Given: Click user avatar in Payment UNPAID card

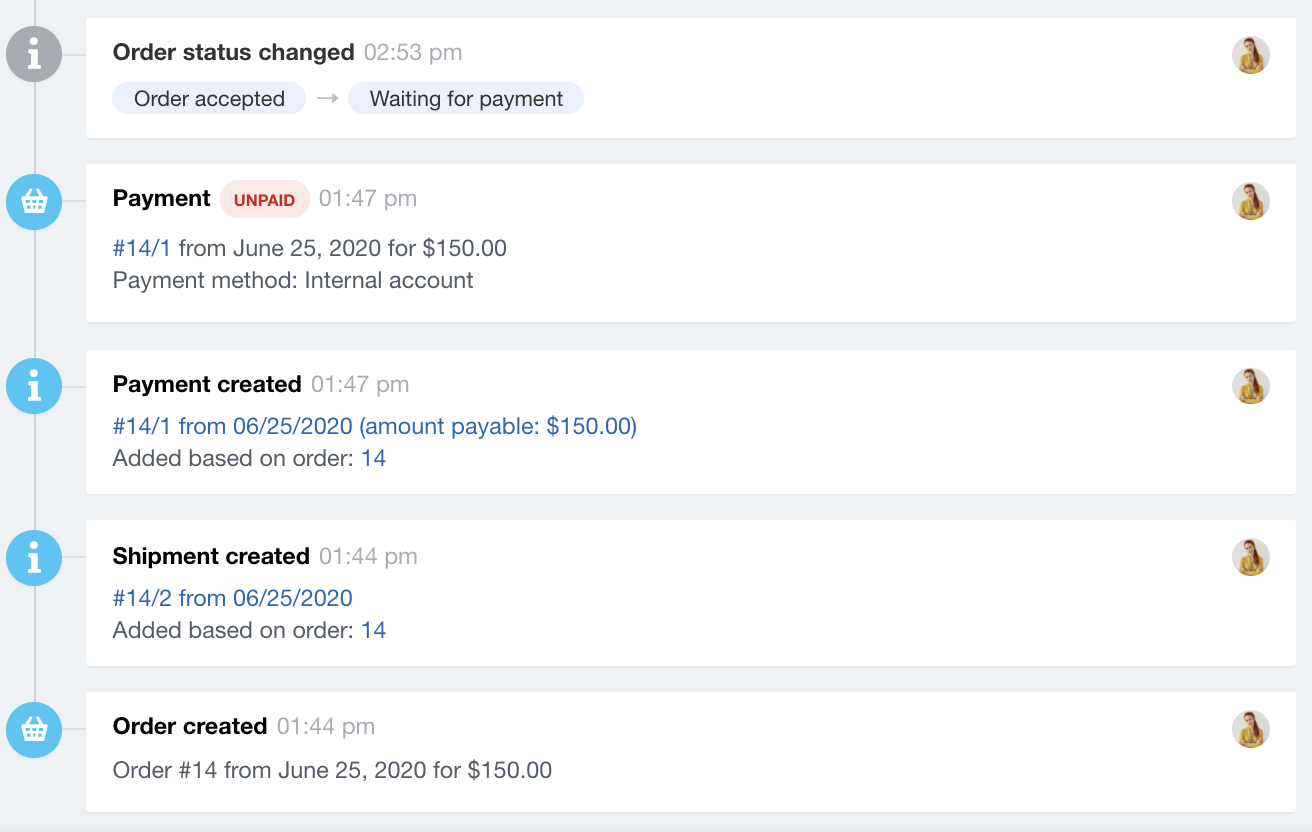Looking at the screenshot, I should pyautogui.click(x=1251, y=201).
